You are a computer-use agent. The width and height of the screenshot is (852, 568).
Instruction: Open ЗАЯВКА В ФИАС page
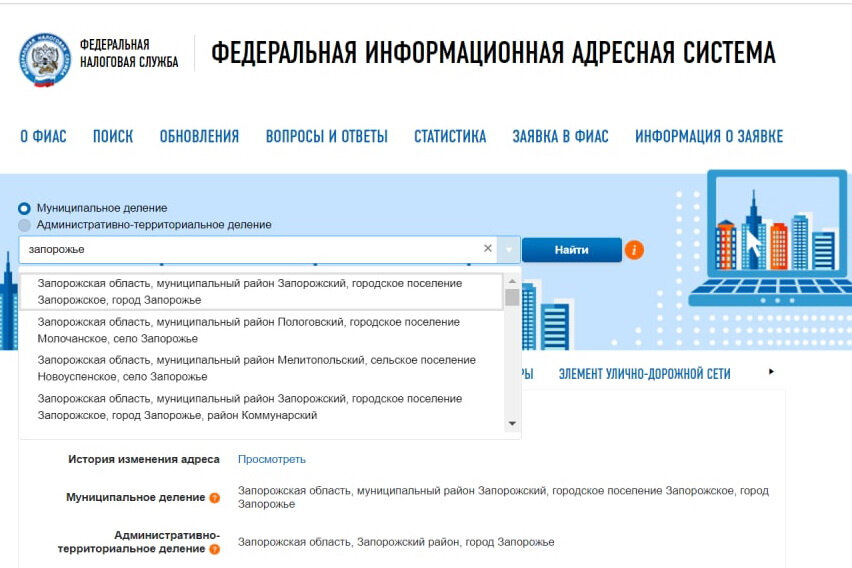point(560,136)
